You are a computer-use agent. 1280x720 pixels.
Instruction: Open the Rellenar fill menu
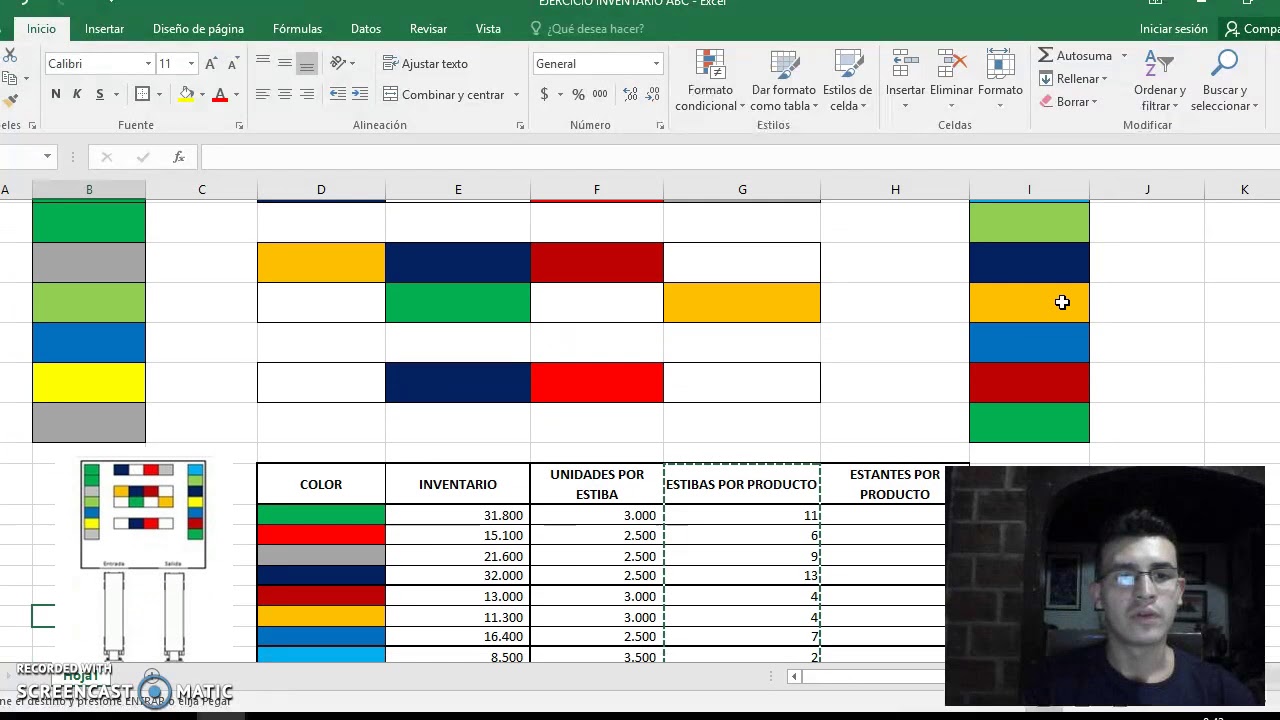[1072, 79]
